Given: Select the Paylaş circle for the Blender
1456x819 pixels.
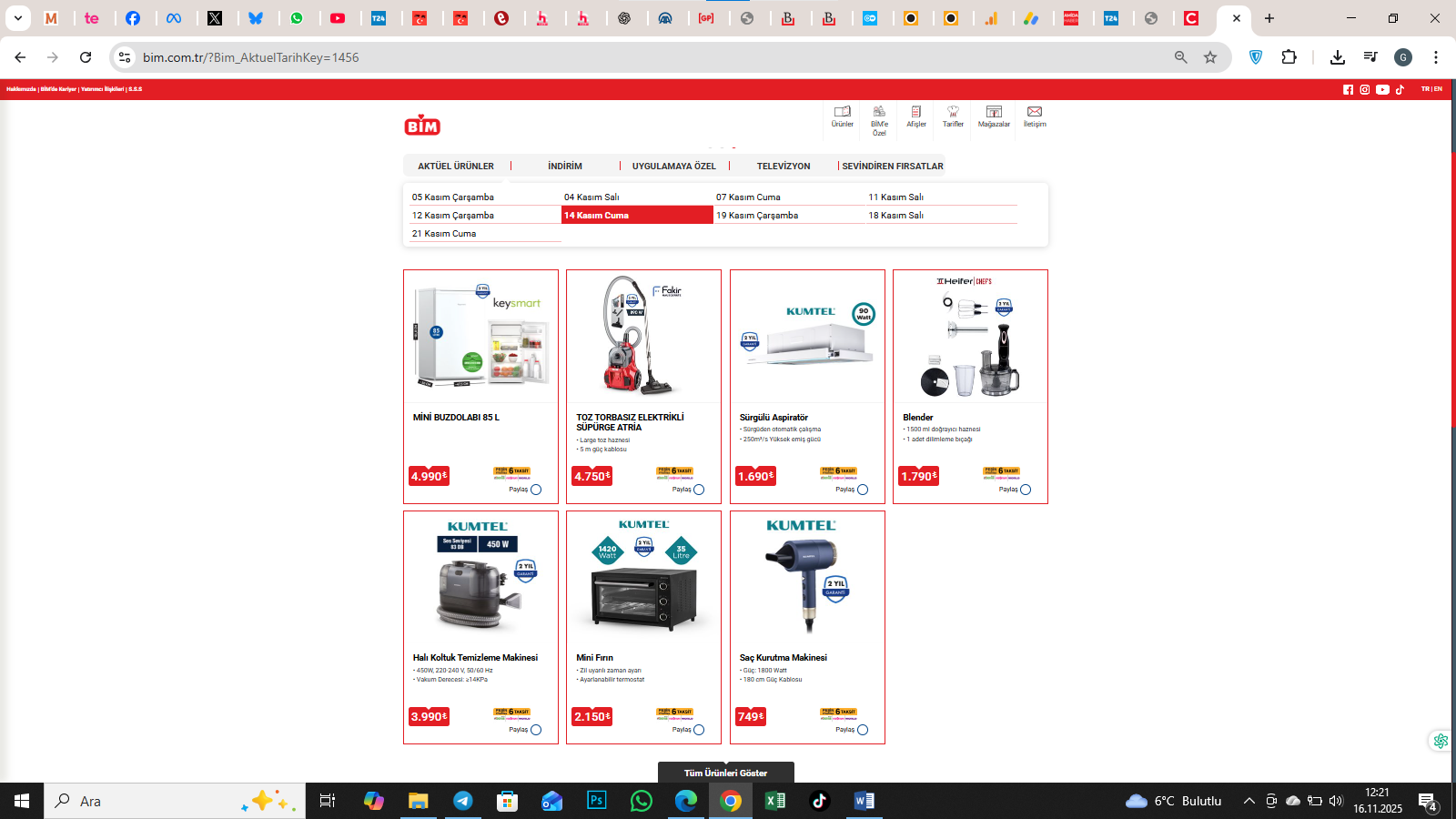Looking at the screenshot, I should [1026, 490].
